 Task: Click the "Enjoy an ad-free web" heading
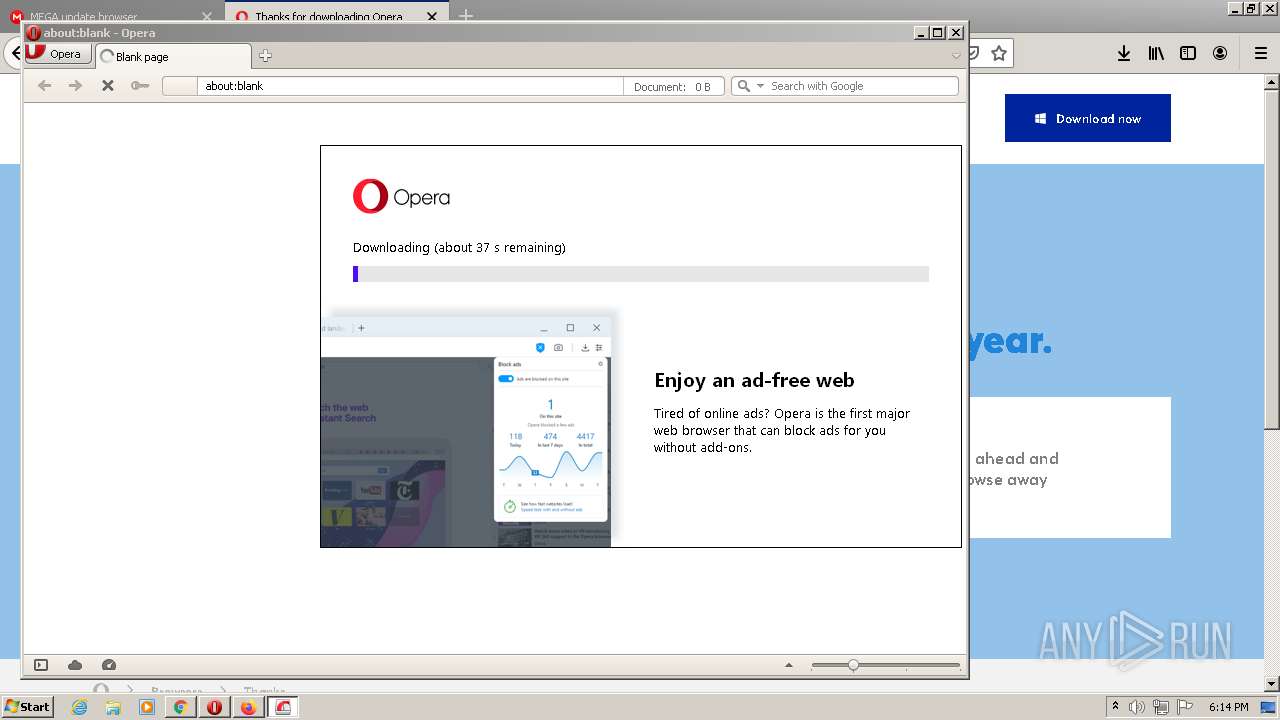[754, 380]
